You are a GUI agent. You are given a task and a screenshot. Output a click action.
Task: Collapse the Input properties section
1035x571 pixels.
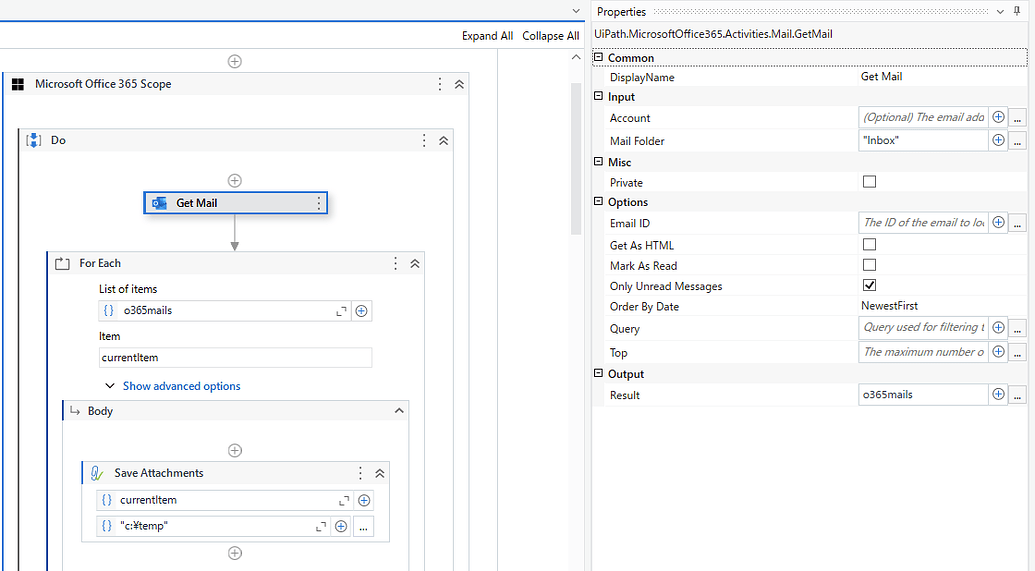[599, 96]
